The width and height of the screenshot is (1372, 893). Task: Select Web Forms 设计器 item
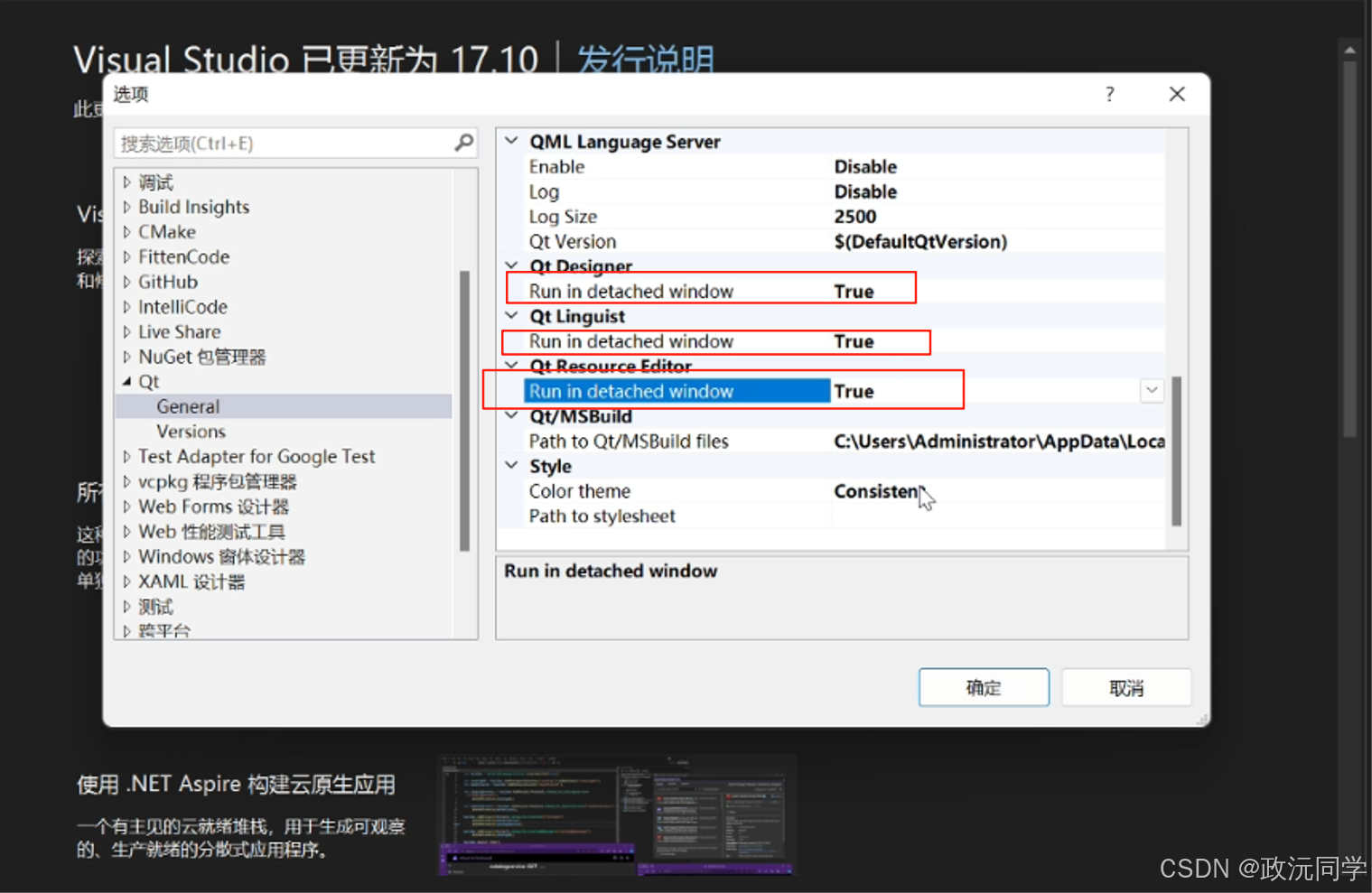tap(213, 507)
